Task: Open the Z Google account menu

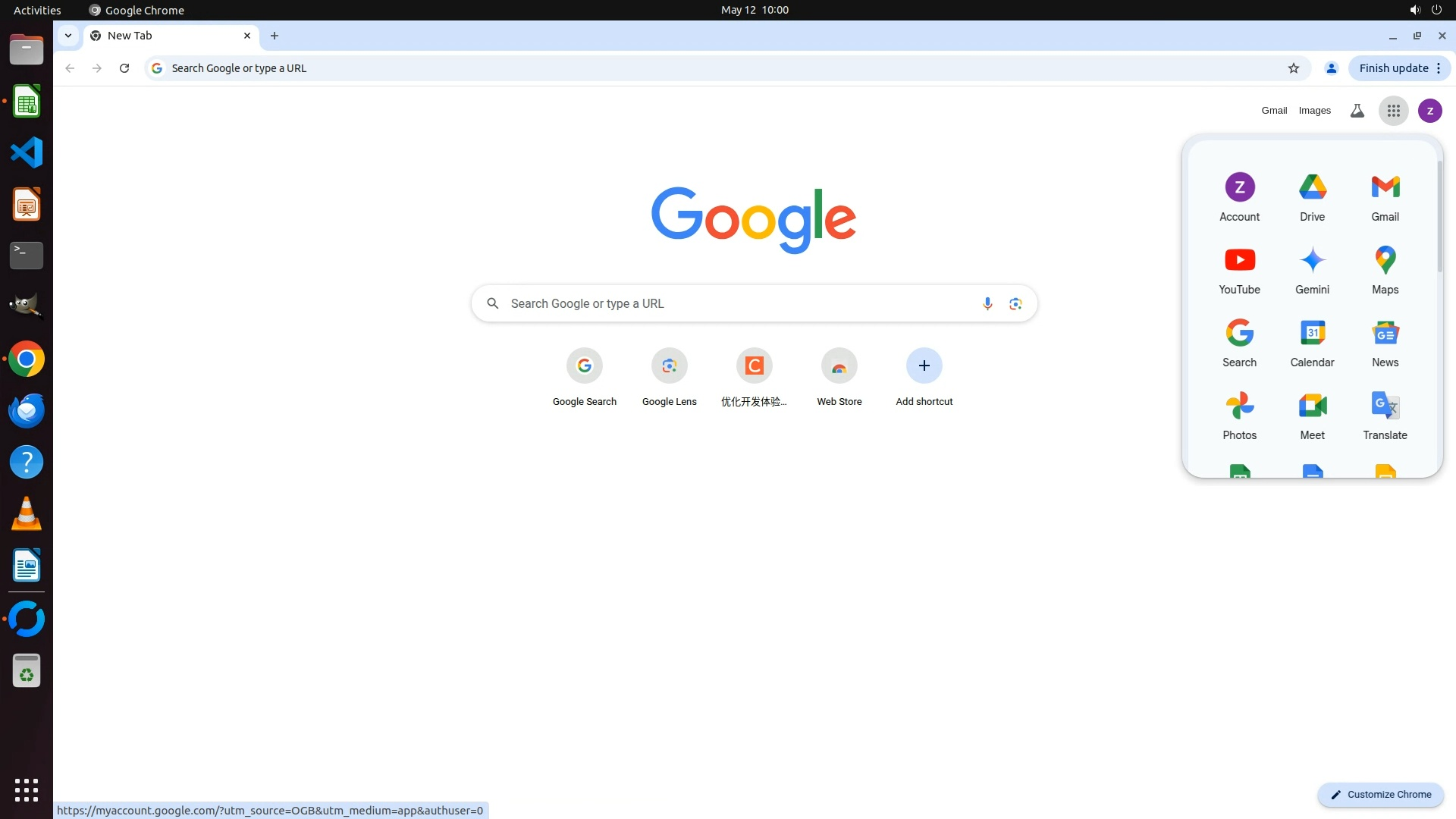Action: [1429, 111]
